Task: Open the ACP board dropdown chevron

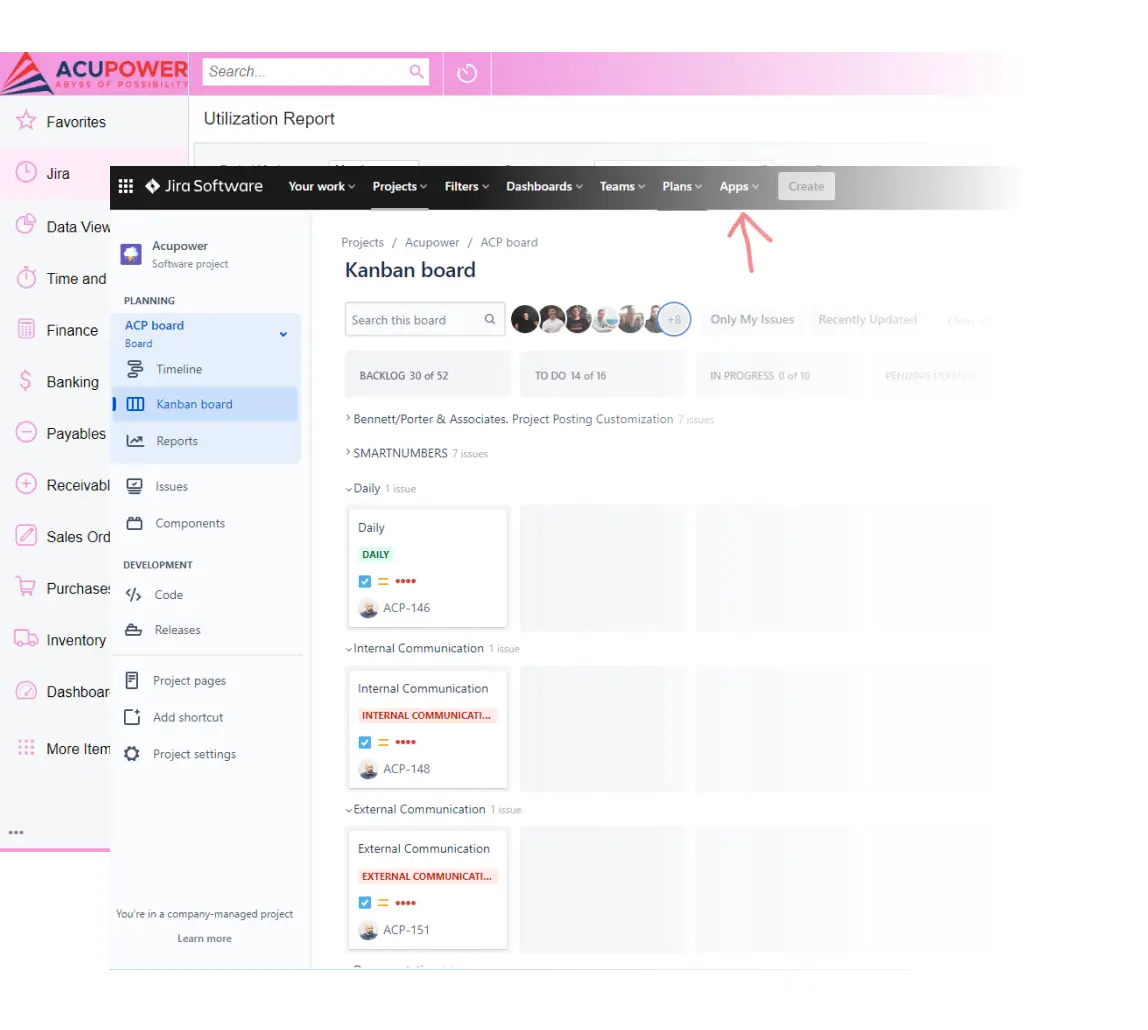Action: [x=283, y=334]
